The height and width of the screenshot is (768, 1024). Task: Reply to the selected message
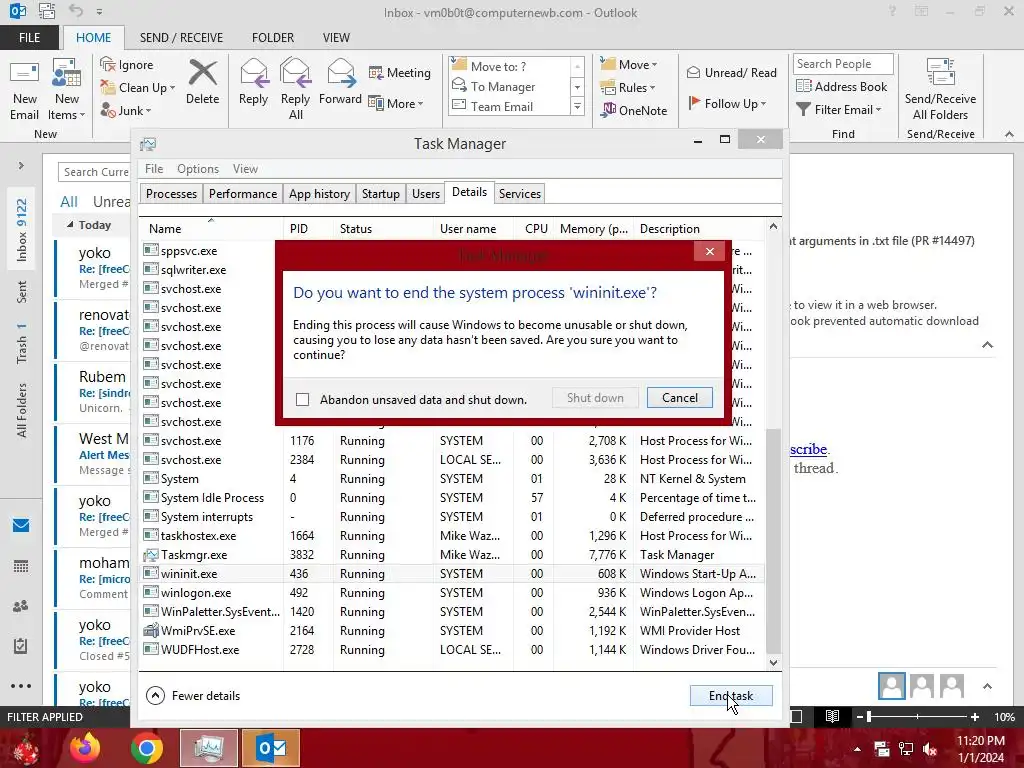point(253,82)
